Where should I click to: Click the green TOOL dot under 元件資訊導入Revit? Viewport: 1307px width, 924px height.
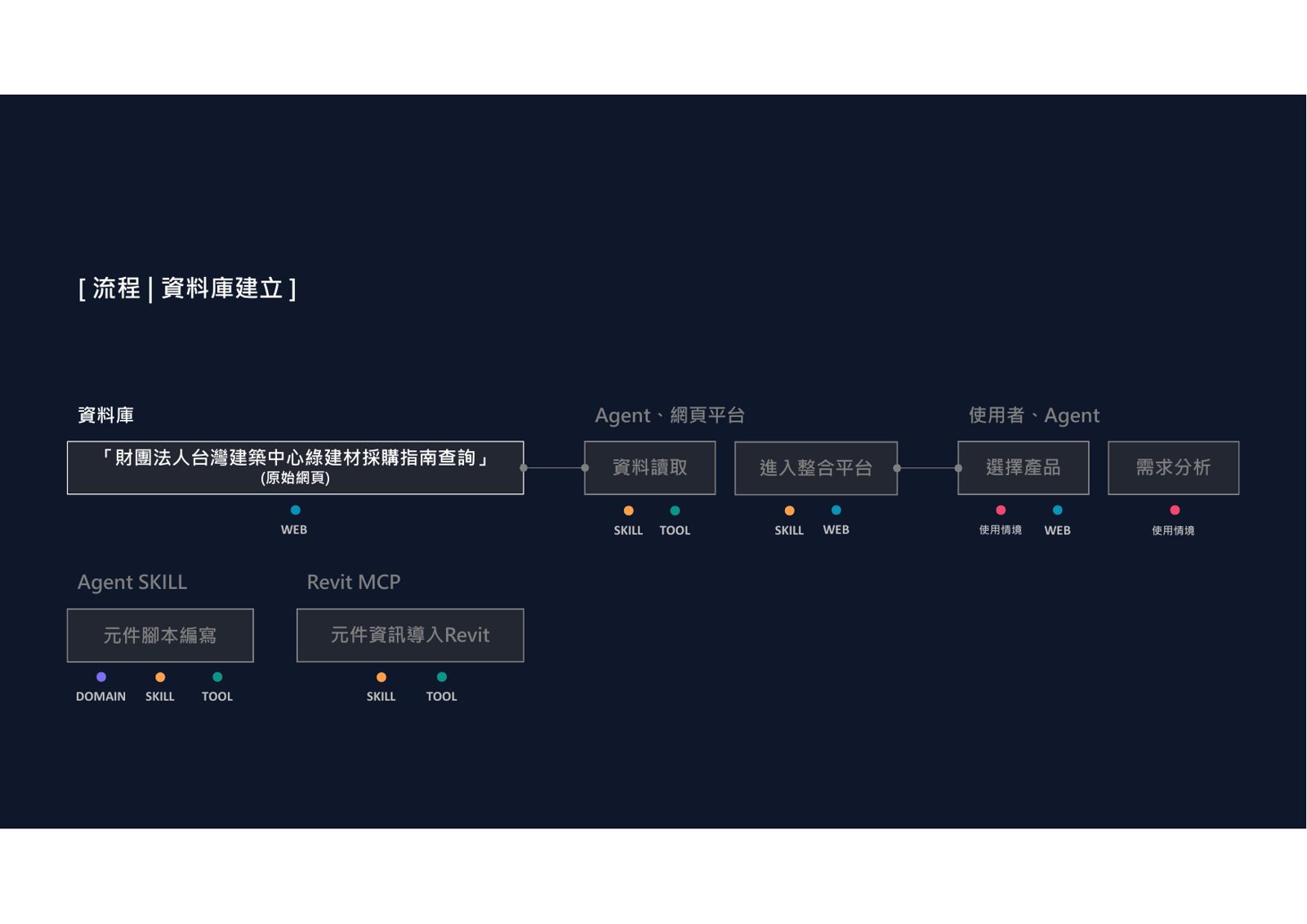(x=442, y=677)
